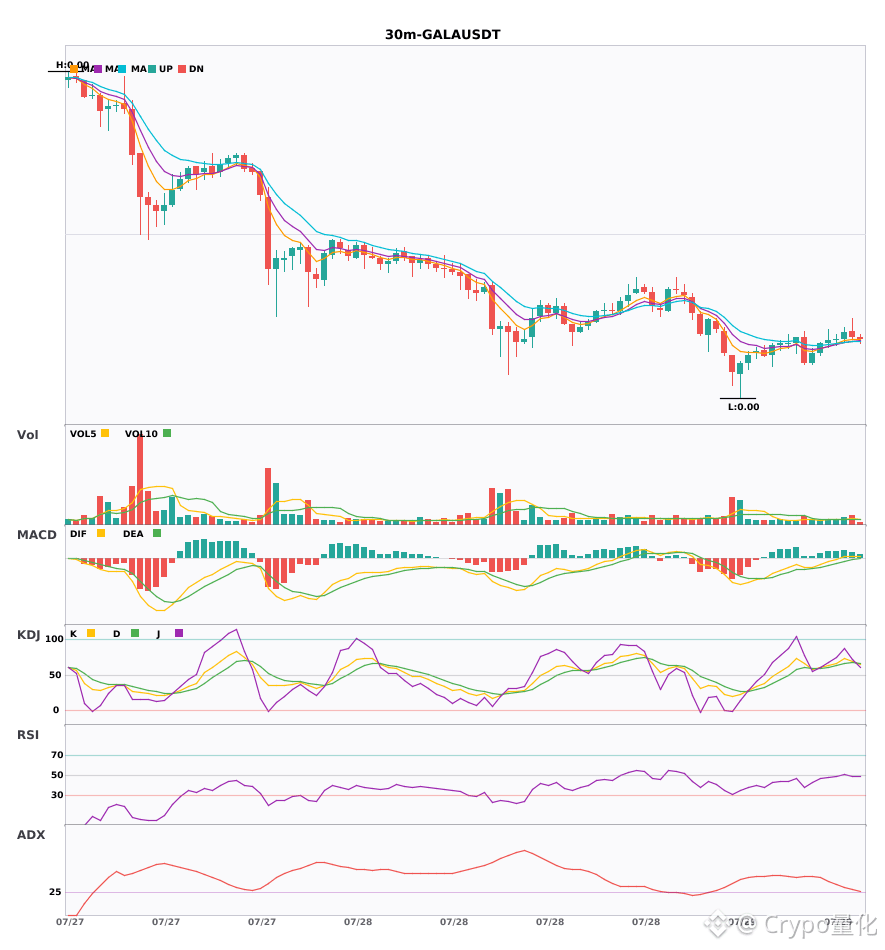The width and height of the screenshot is (885, 950).
Task: Click the orange MA legend swatch
Action: 74,69
